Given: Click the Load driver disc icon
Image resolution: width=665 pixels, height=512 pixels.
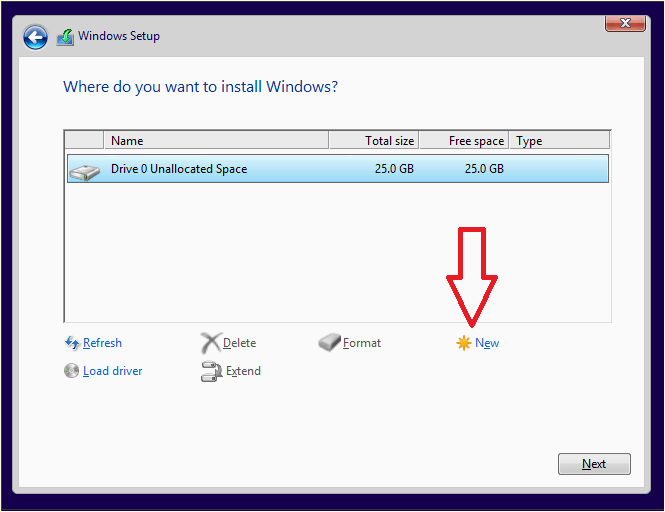Looking at the screenshot, I should click(71, 371).
